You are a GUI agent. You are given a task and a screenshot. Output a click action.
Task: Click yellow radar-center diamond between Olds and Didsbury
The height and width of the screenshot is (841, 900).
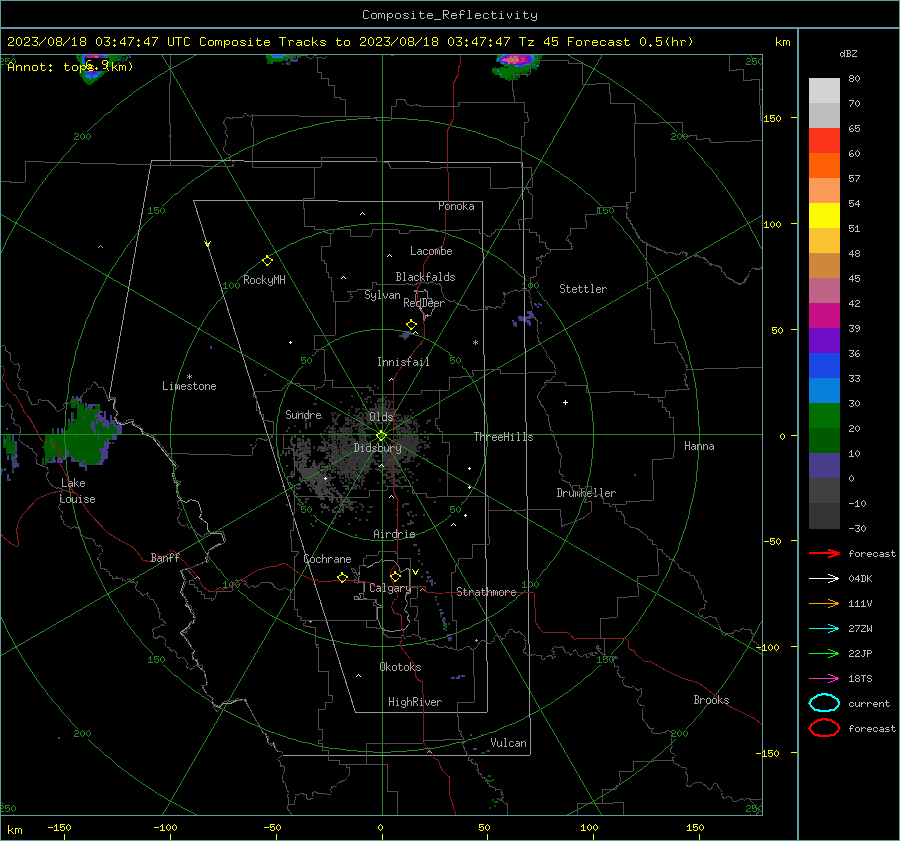tap(382, 435)
